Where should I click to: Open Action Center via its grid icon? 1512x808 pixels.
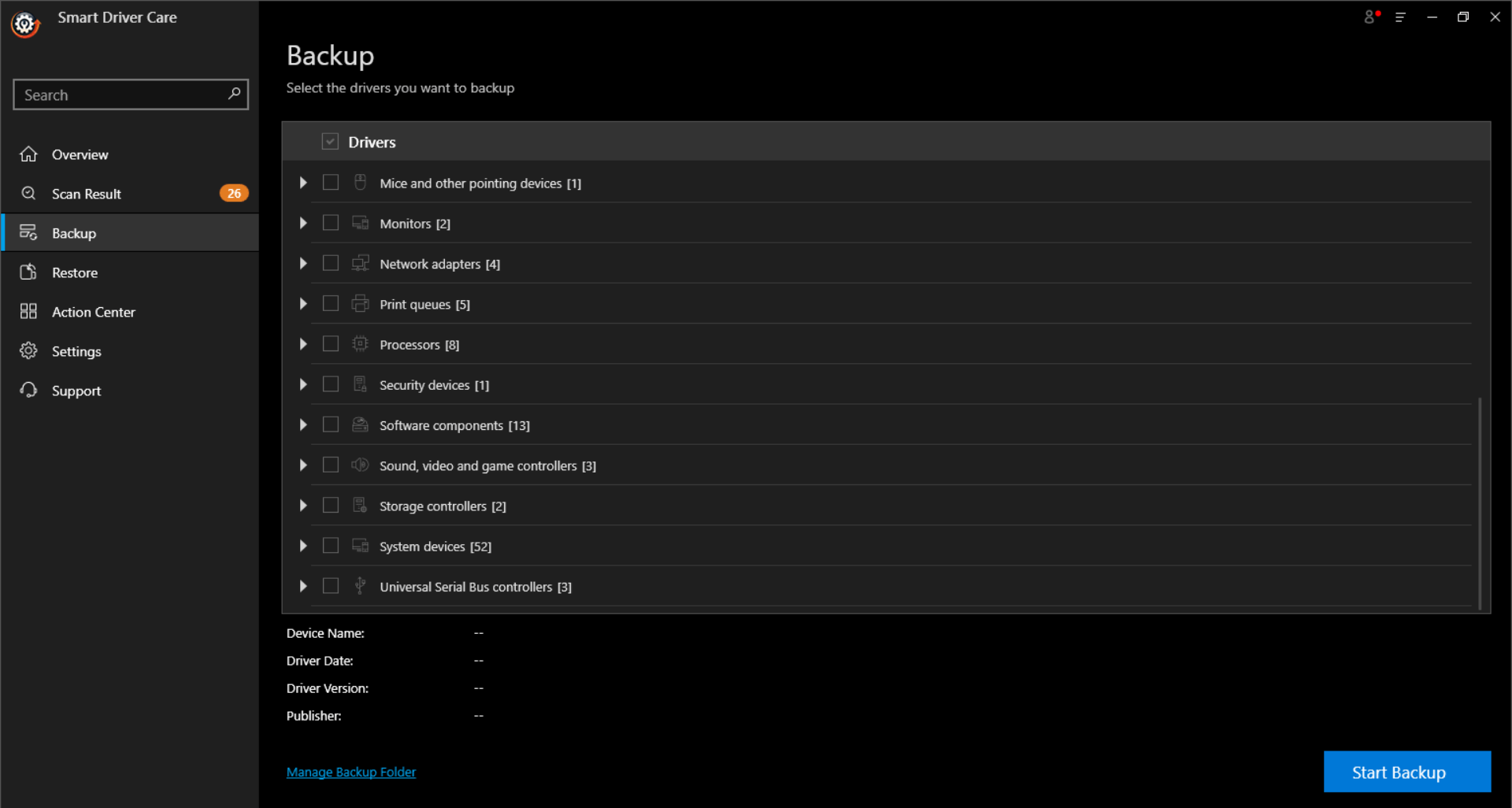coord(28,311)
